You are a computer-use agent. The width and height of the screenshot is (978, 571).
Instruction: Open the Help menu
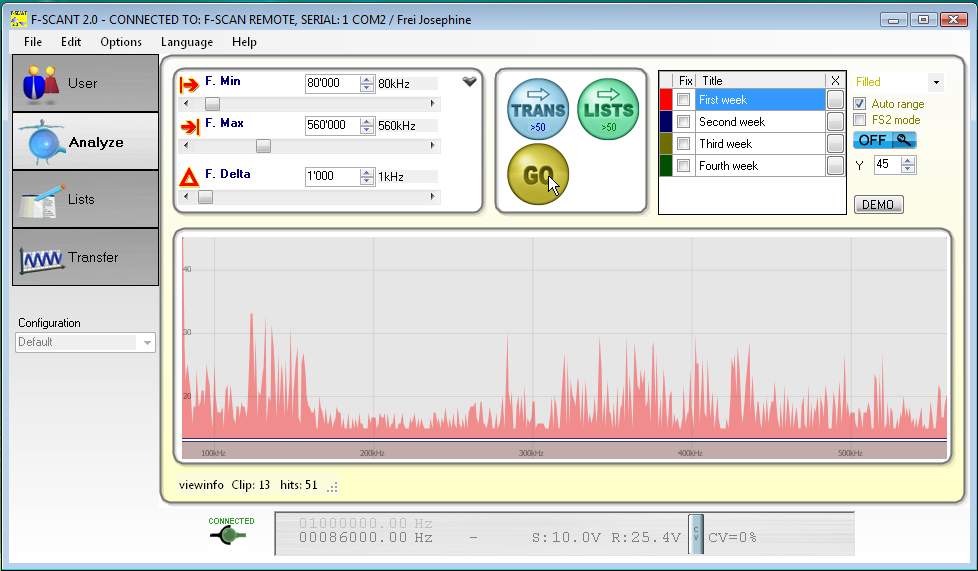[x=244, y=42]
